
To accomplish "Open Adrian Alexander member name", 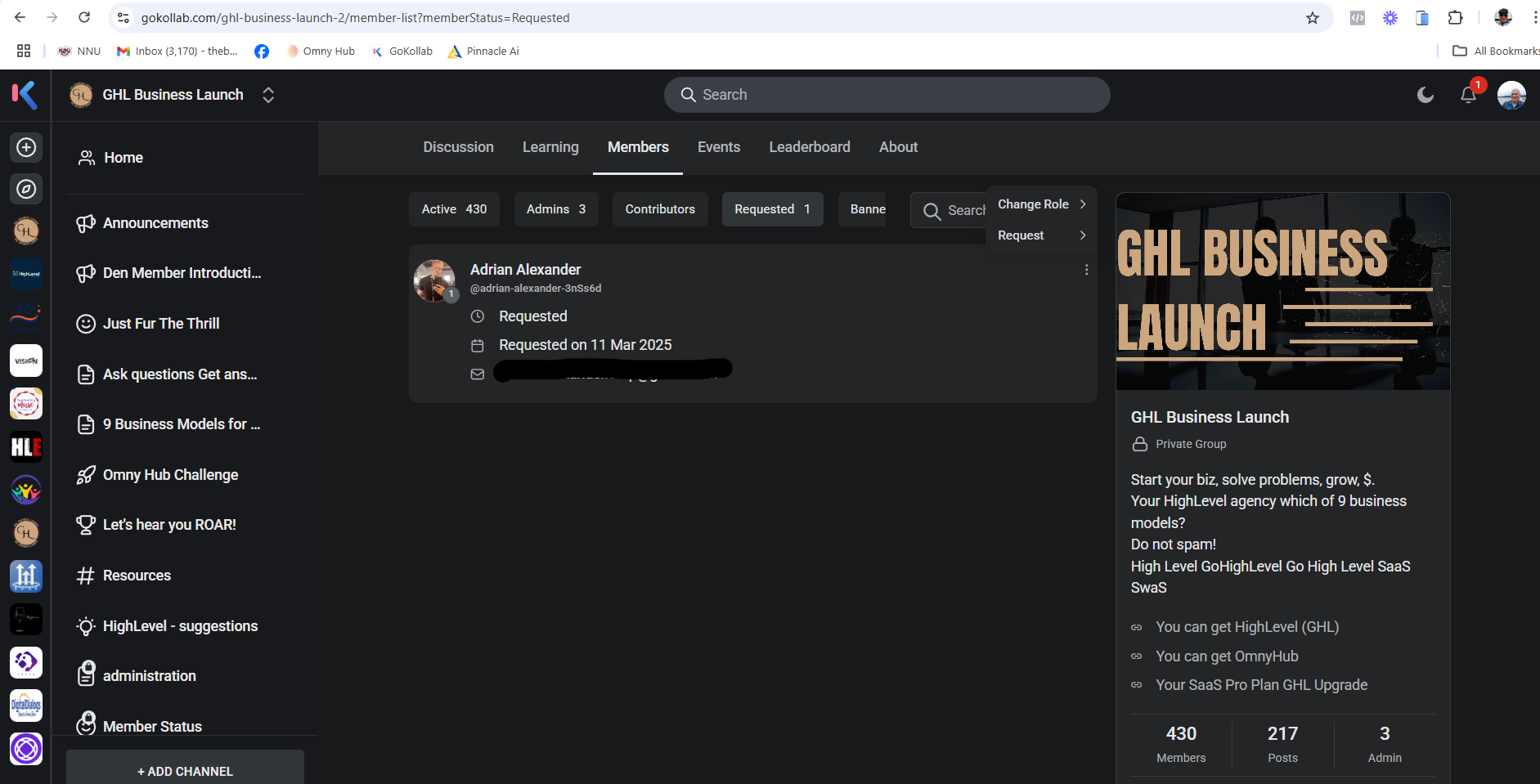I will (525, 270).
